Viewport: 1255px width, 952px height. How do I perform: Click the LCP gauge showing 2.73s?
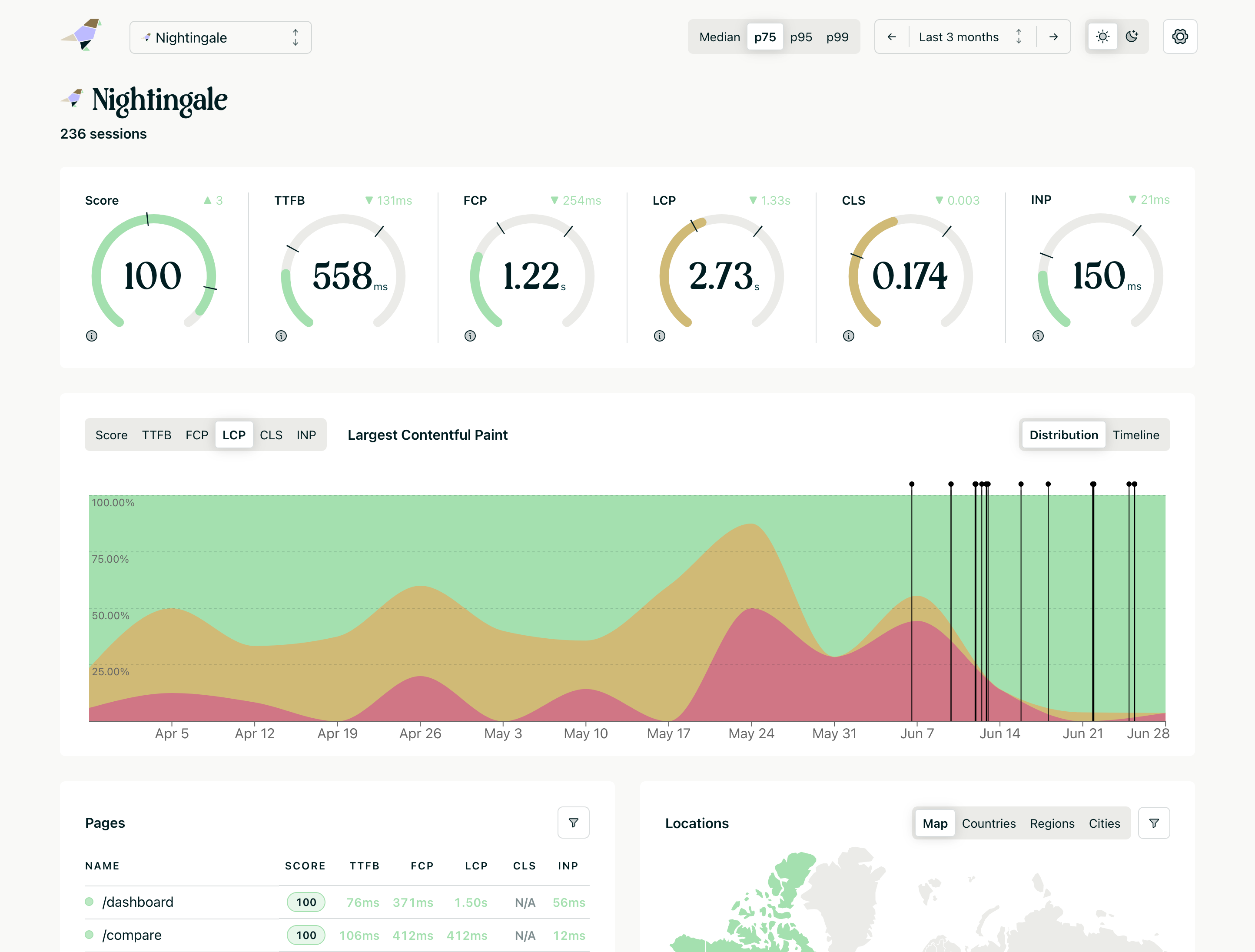(x=722, y=271)
